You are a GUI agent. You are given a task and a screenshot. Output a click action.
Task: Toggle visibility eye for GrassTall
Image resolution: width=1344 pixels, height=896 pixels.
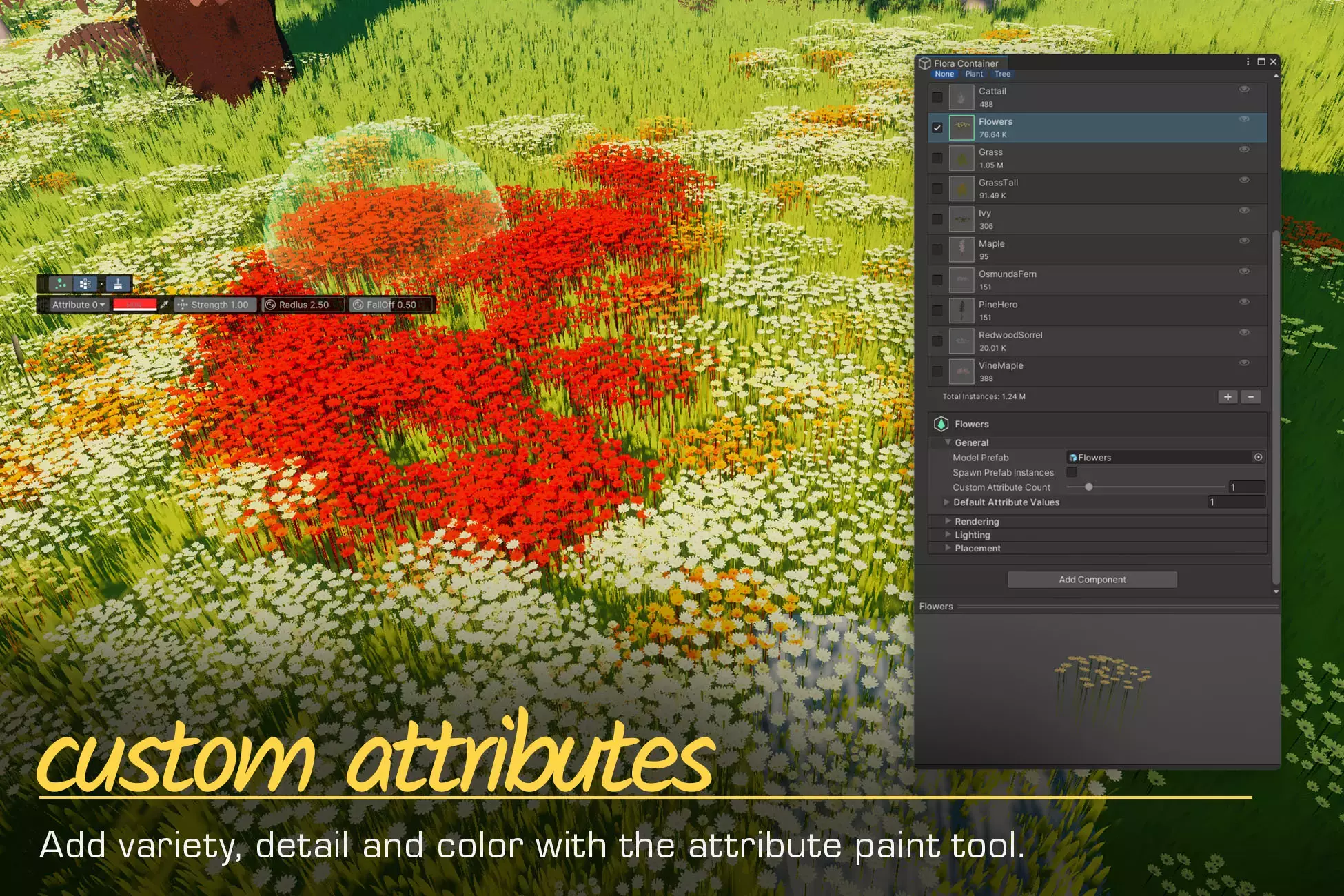tap(1244, 180)
